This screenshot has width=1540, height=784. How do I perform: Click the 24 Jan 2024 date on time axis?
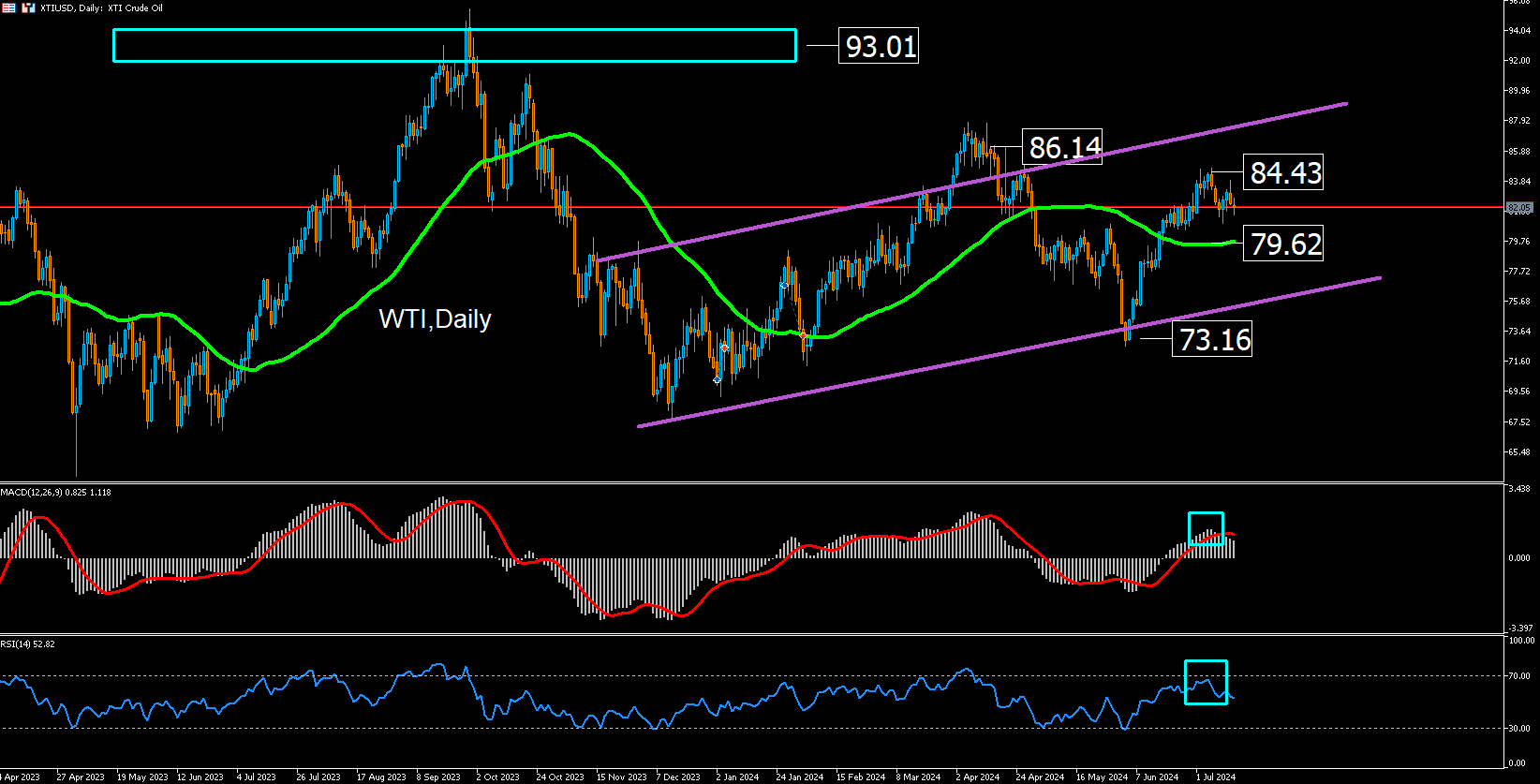(x=800, y=777)
